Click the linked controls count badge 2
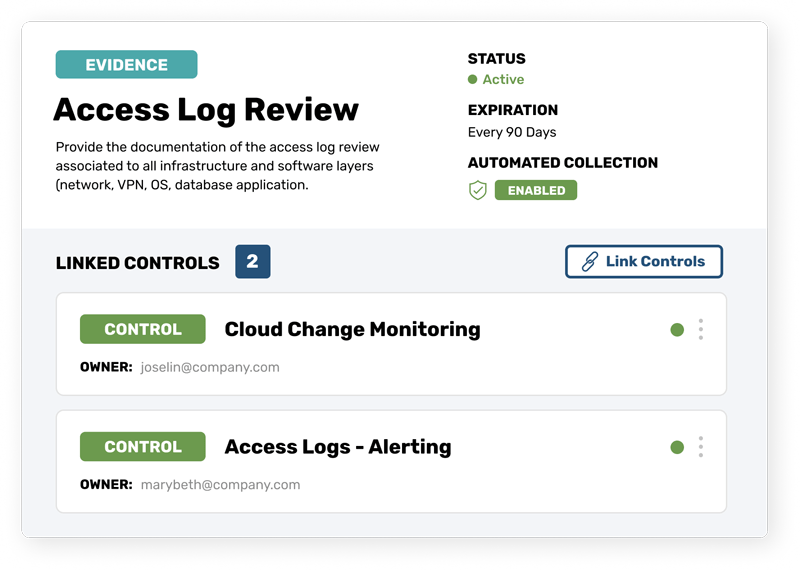 pos(253,262)
